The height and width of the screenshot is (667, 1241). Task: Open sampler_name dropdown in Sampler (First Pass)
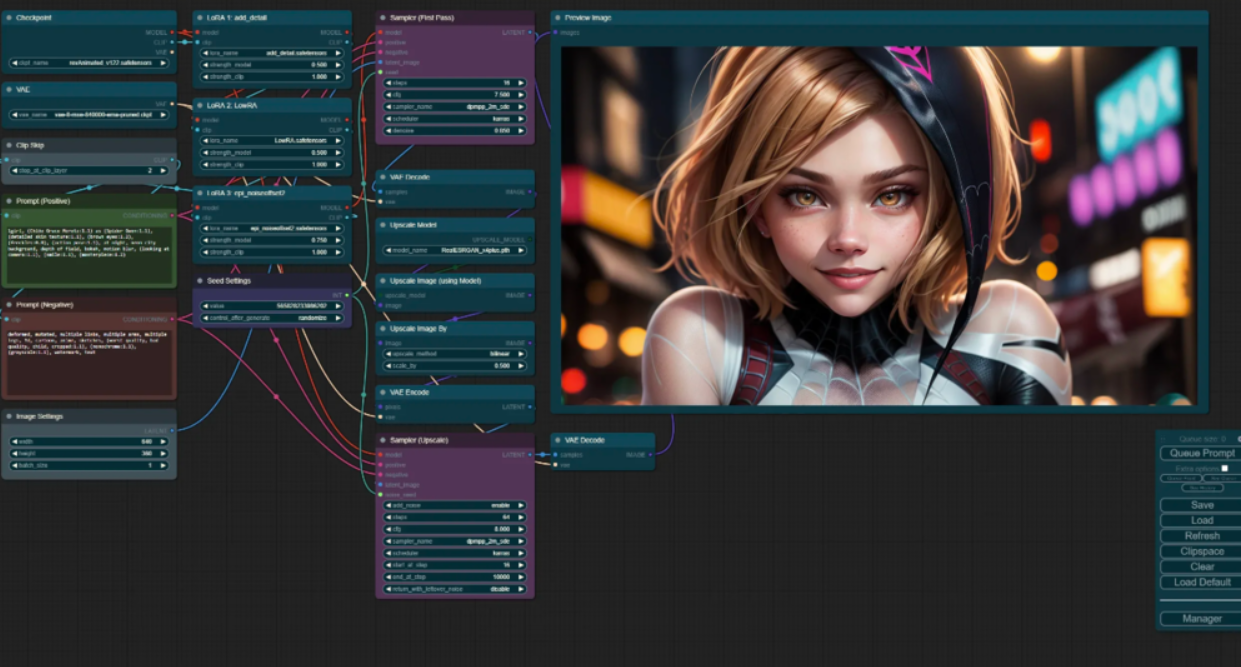click(x=454, y=106)
